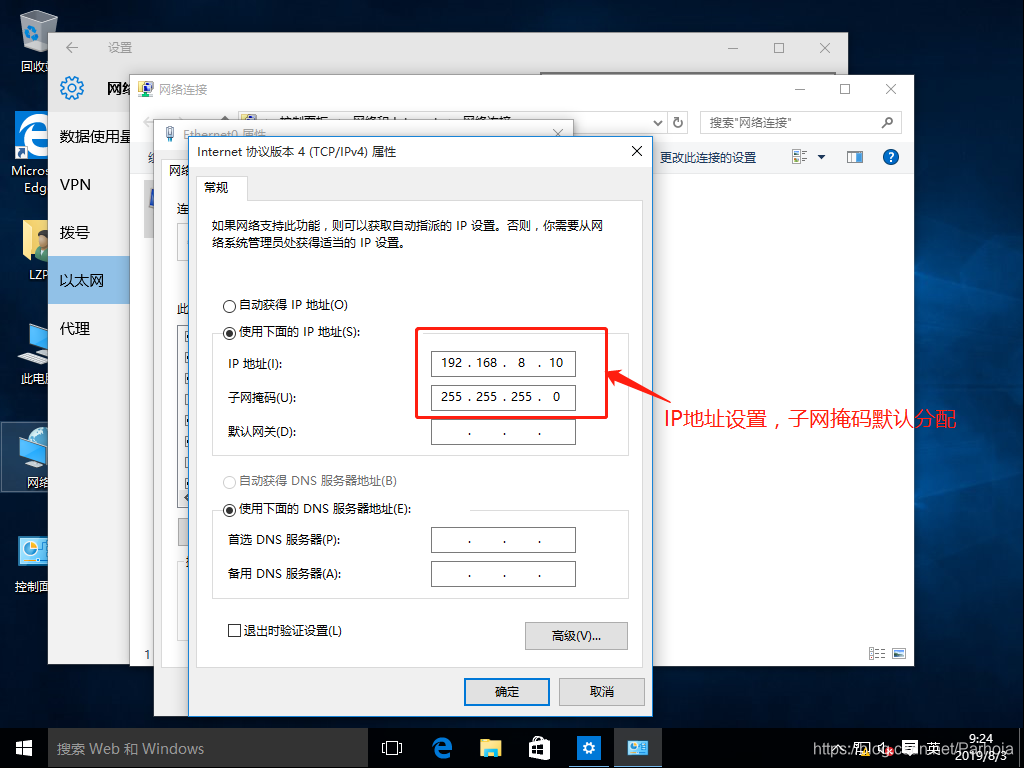
Task: Click '更改此连接的设置' toolbar command
Action: (x=708, y=157)
